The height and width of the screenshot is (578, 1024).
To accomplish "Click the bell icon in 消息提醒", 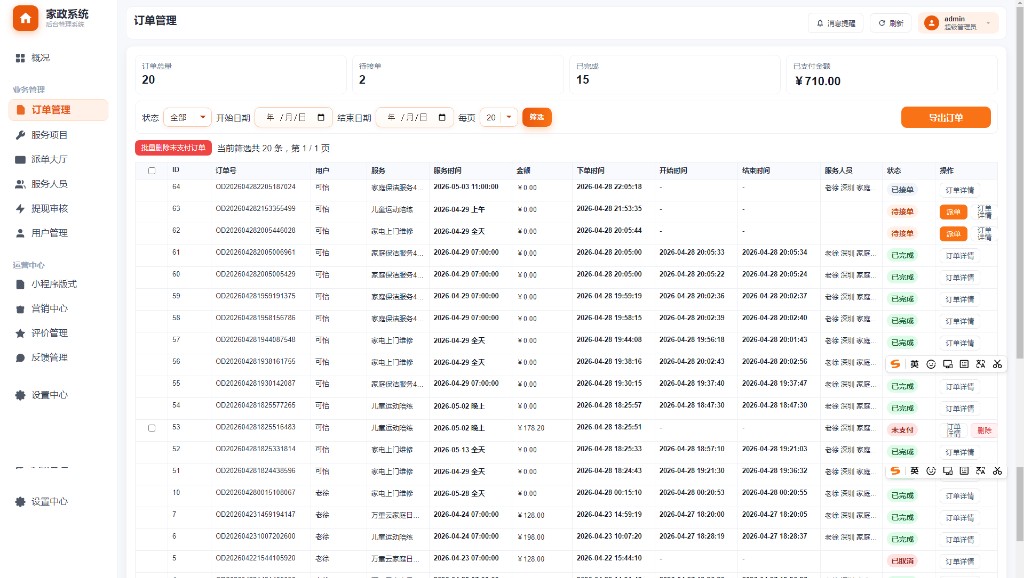I will click(x=820, y=23).
